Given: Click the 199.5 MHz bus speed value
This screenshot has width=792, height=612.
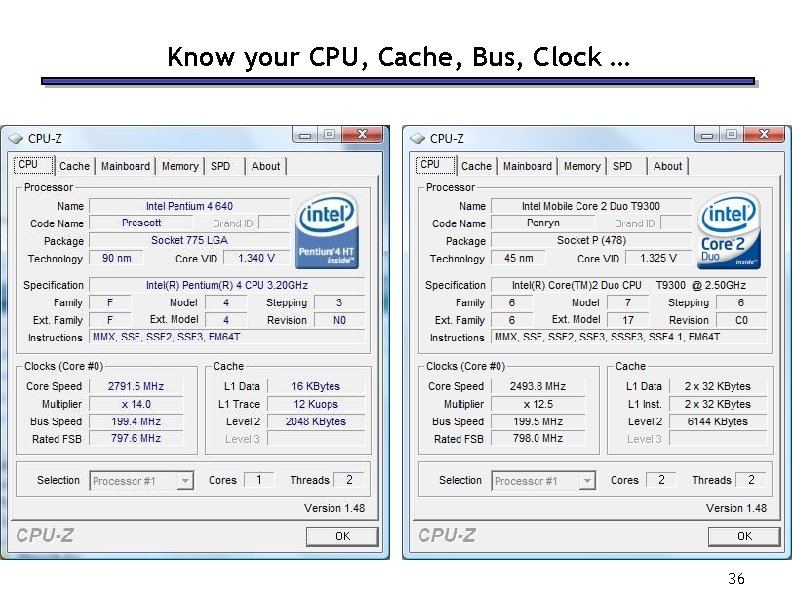Looking at the screenshot, I should pyautogui.click(x=538, y=421).
